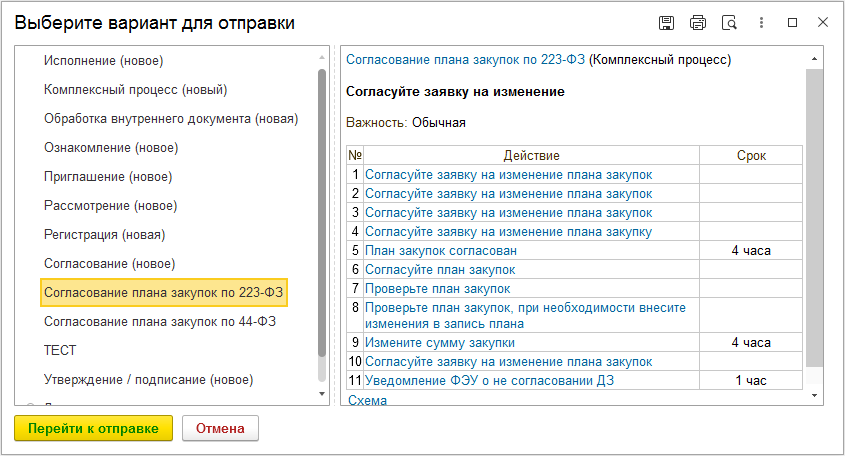845x456 pixels.
Task: Click the 'Срок' column header
Action: 751,156
